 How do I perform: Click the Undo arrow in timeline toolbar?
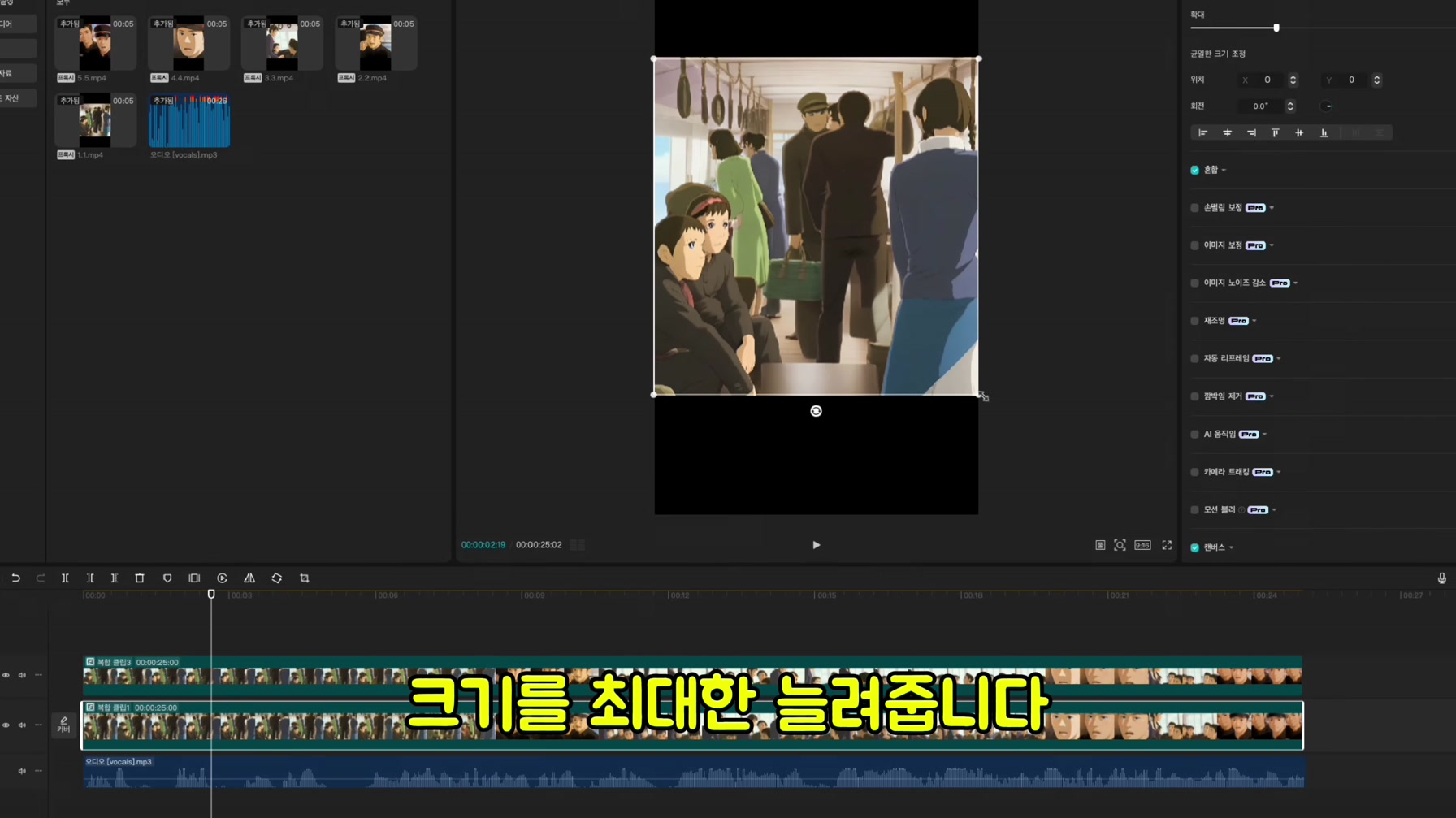point(15,578)
